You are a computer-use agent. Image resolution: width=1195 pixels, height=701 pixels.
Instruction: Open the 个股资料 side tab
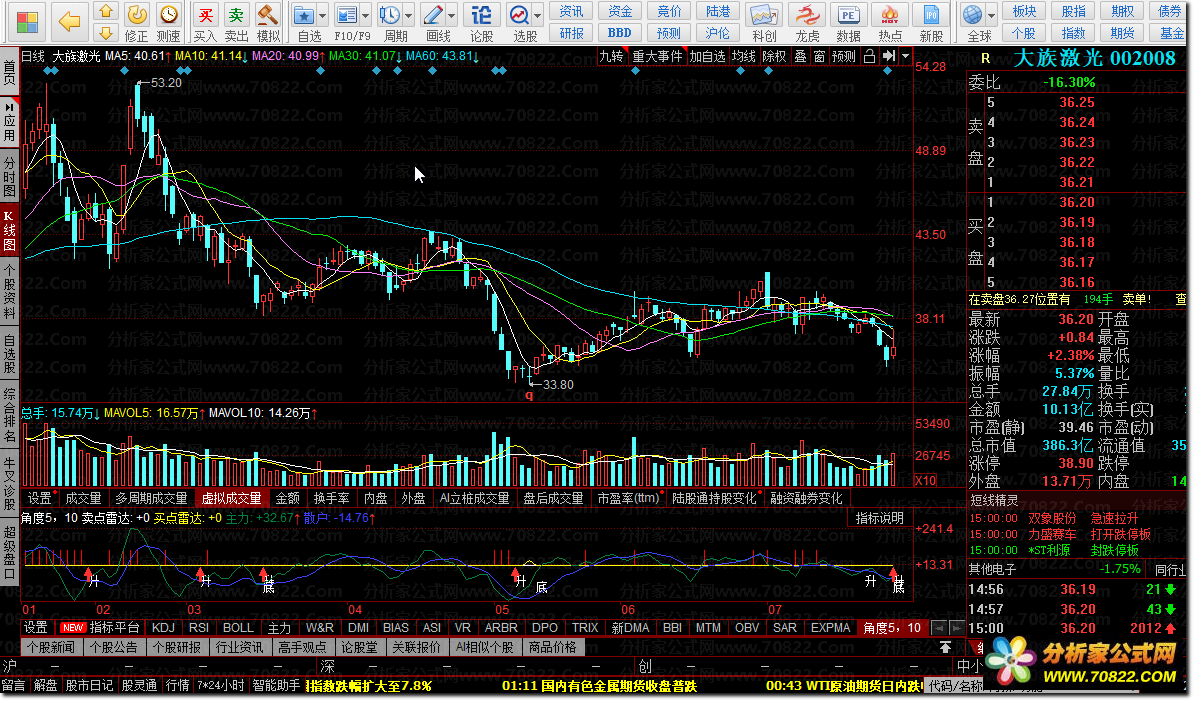tap(9, 292)
